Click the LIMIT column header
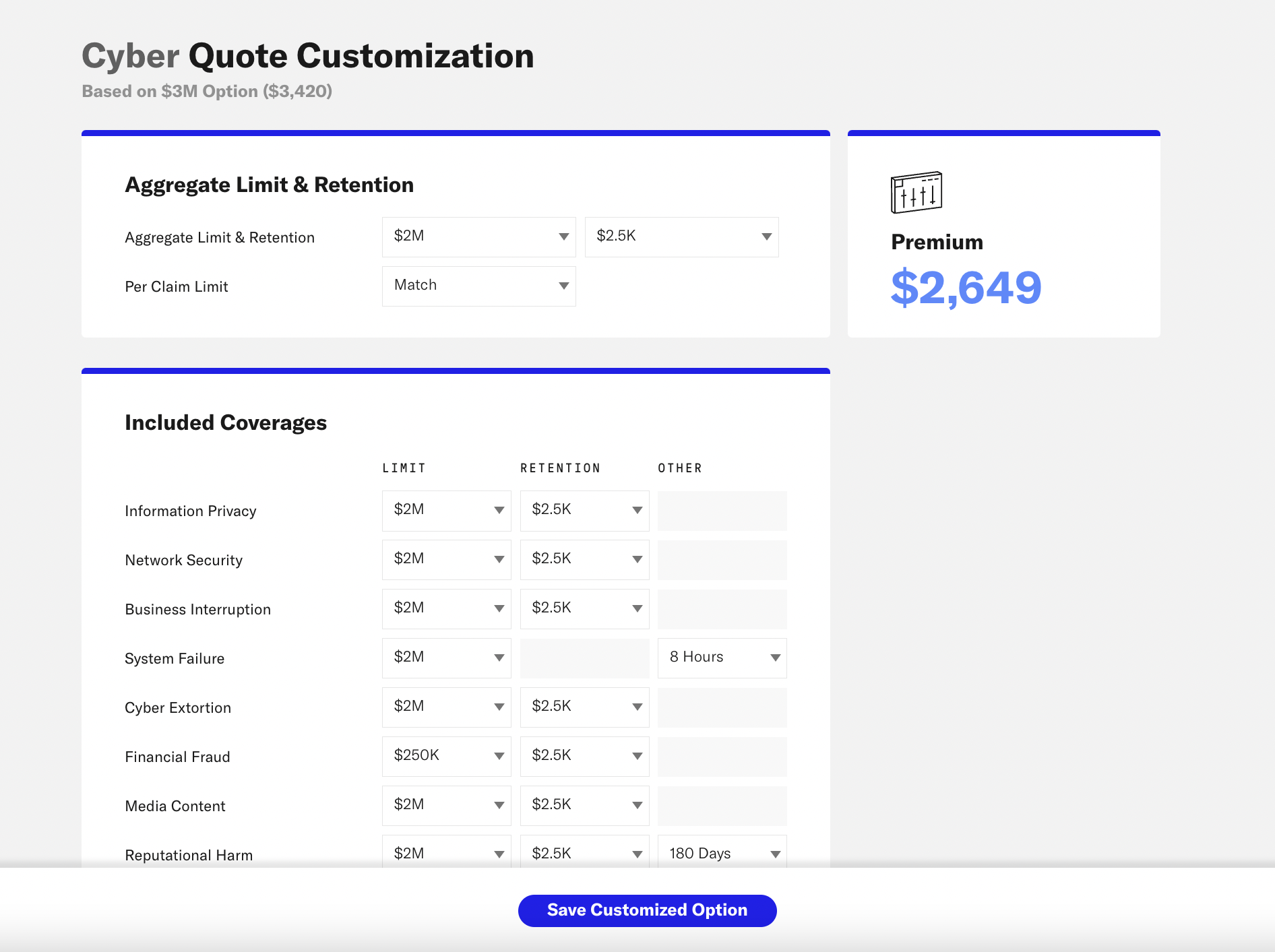The image size is (1275, 952). pyautogui.click(x=404, y=468)
